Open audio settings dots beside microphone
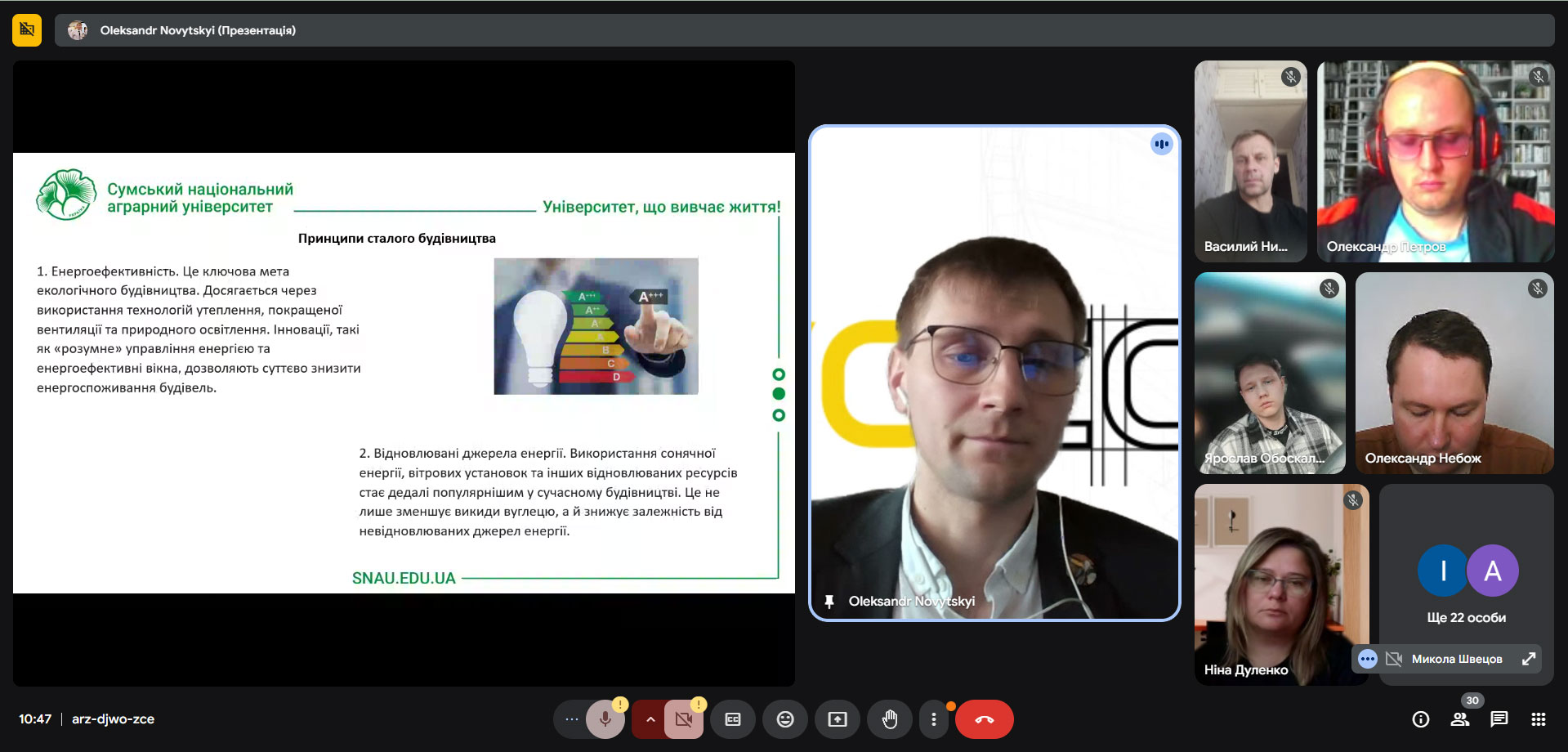This screenshot has width=1568, height=752. point(571,719)
